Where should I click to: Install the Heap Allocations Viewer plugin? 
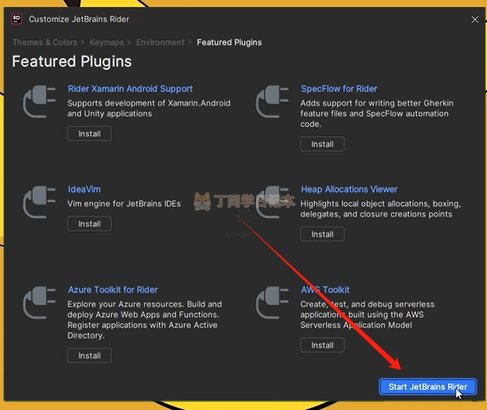(x=322, y=234)
